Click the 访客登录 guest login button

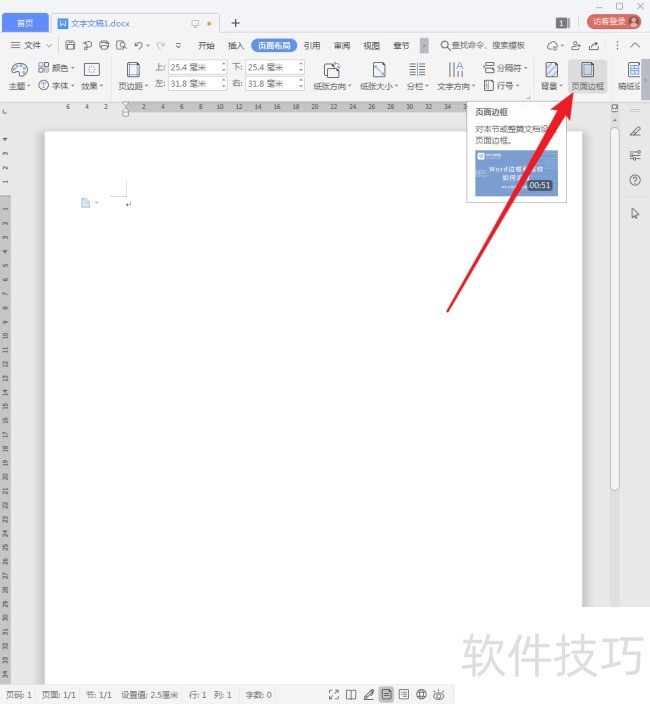(x=614, y=22)
